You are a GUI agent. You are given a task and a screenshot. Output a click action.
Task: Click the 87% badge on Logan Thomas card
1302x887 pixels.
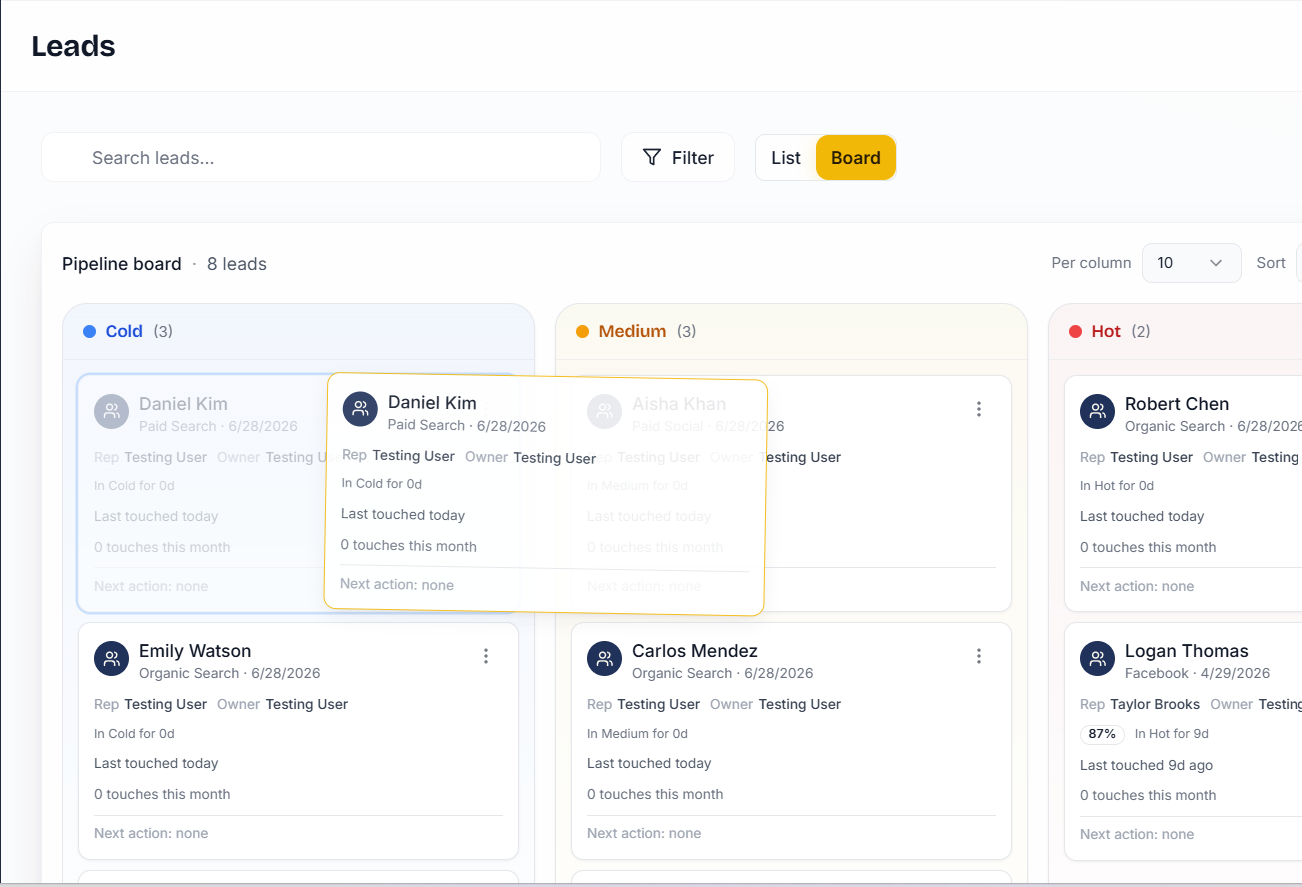pos(1102,734)
